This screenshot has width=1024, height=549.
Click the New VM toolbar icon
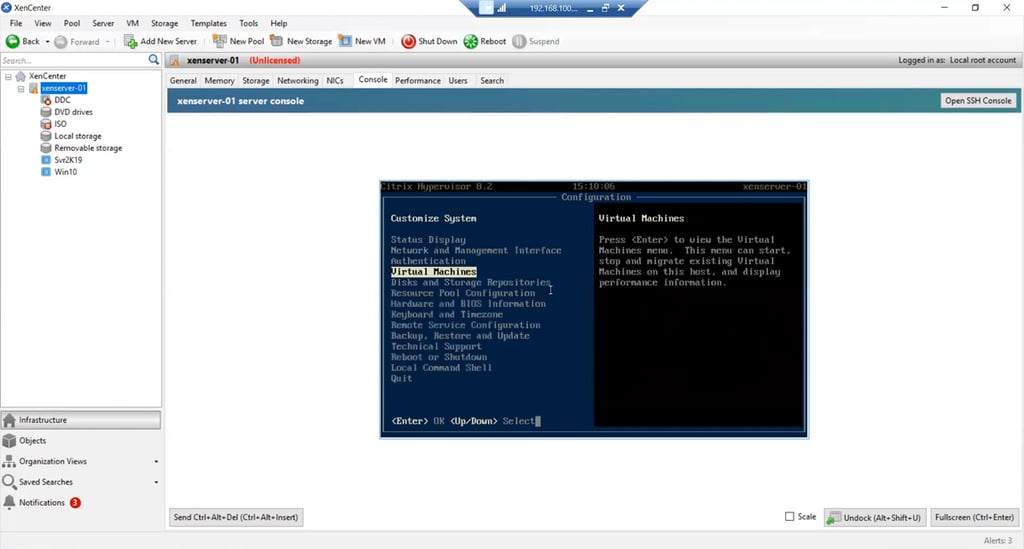[345, 41]
